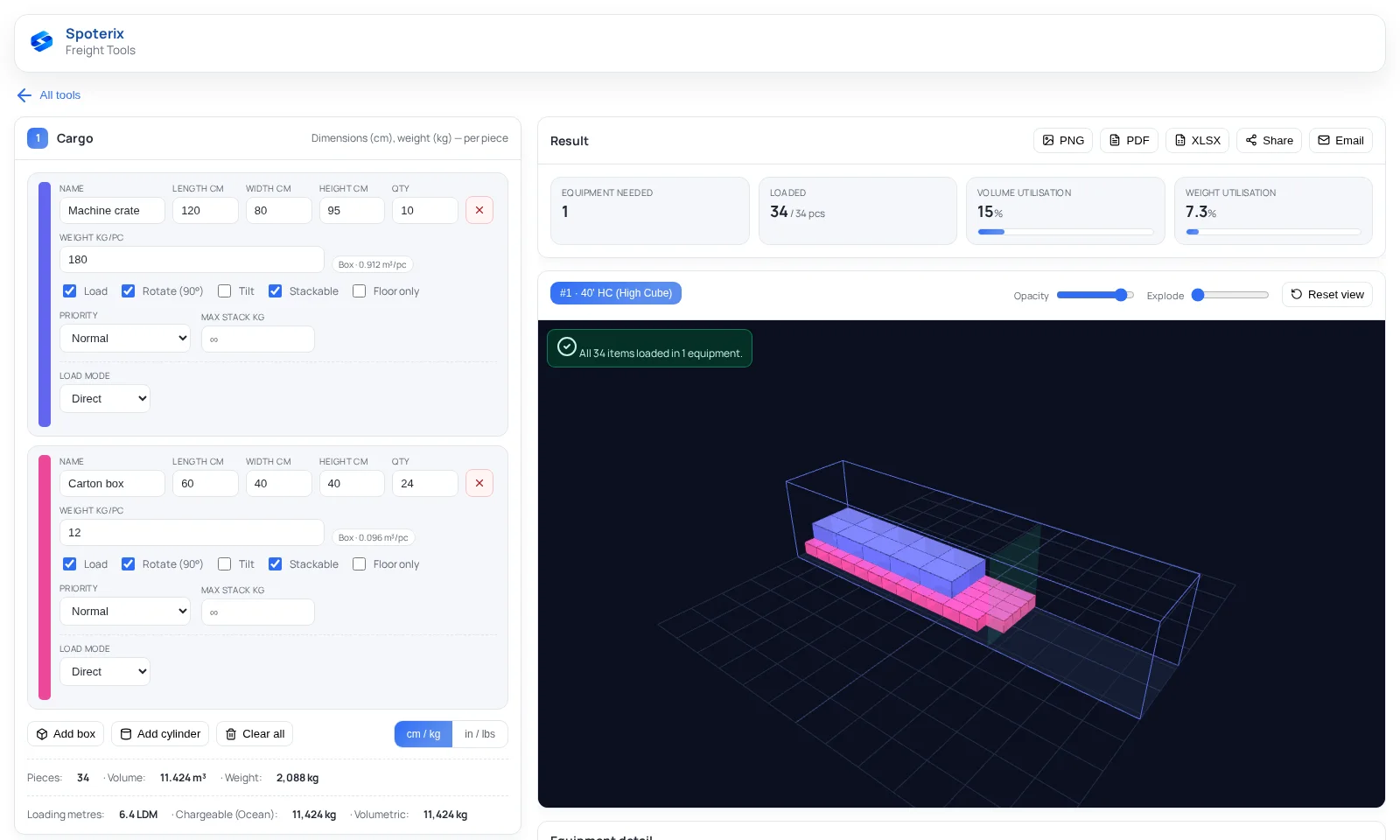Switch units to in / lbs
This screenshot has height=840, width=1400.
click(x=479, y=733)
